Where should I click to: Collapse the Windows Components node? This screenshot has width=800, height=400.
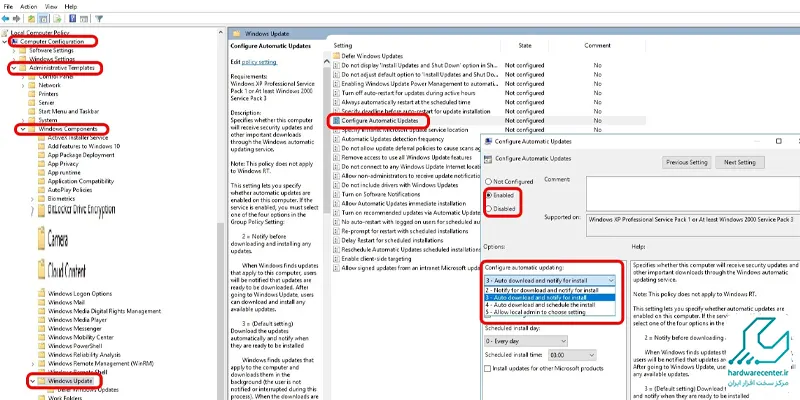pyautogui.click(x=23, y=129)
